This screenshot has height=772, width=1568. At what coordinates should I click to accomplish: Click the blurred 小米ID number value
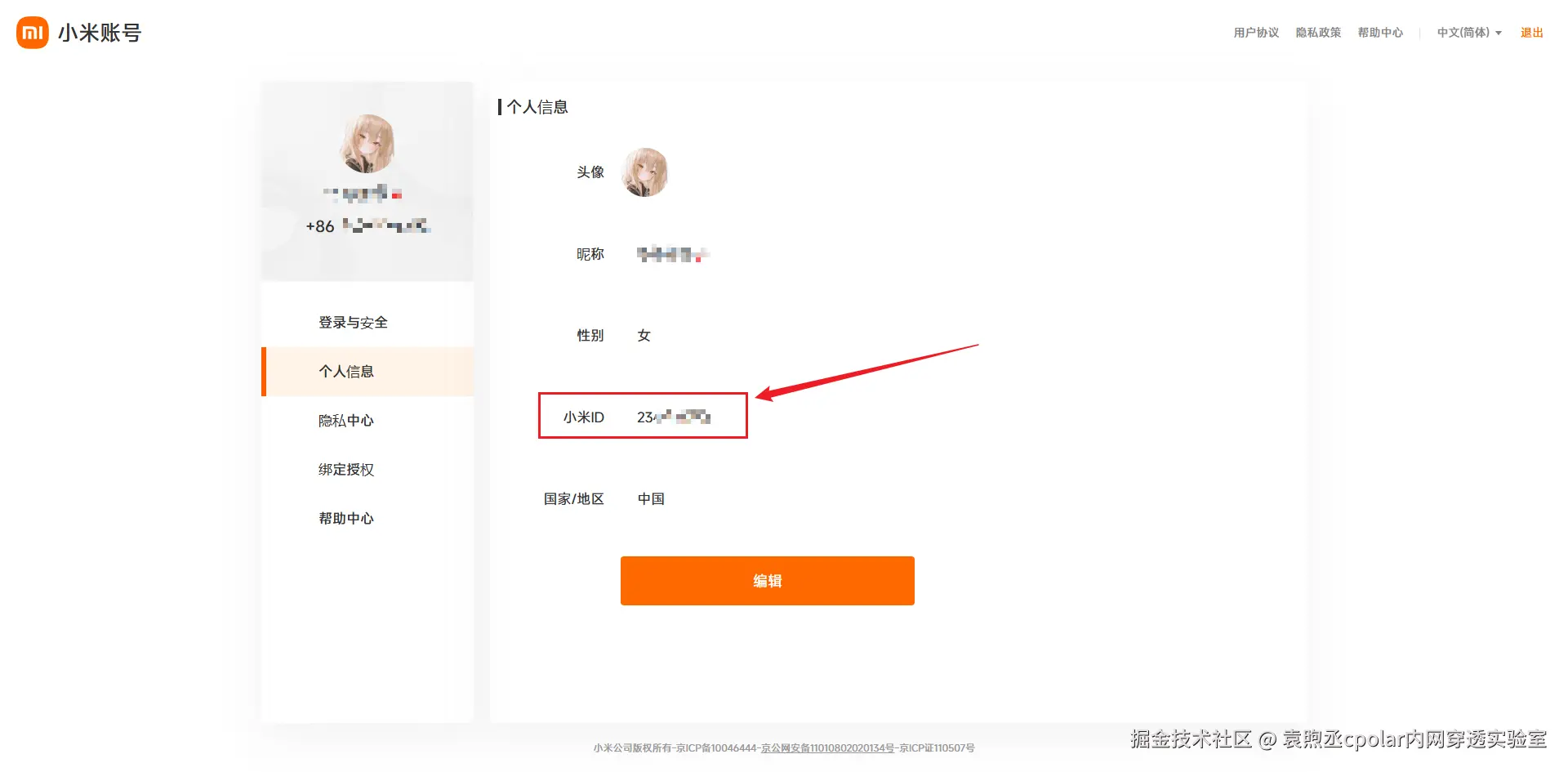tap(674, 417)
